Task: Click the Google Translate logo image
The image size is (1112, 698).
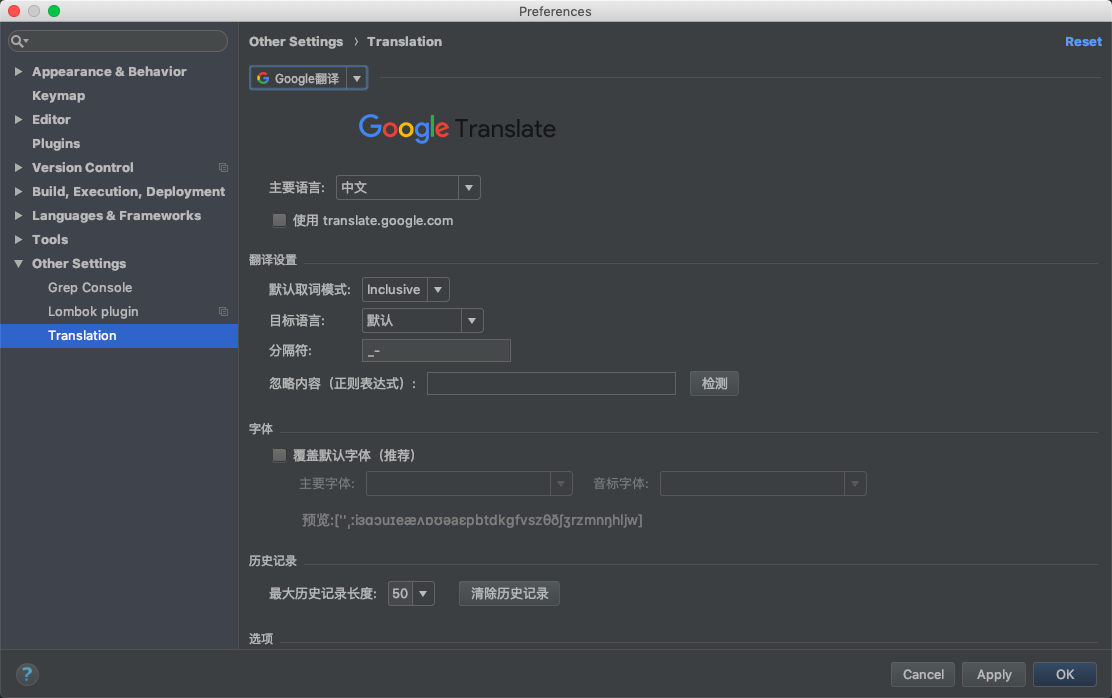Action: (457, 128)
